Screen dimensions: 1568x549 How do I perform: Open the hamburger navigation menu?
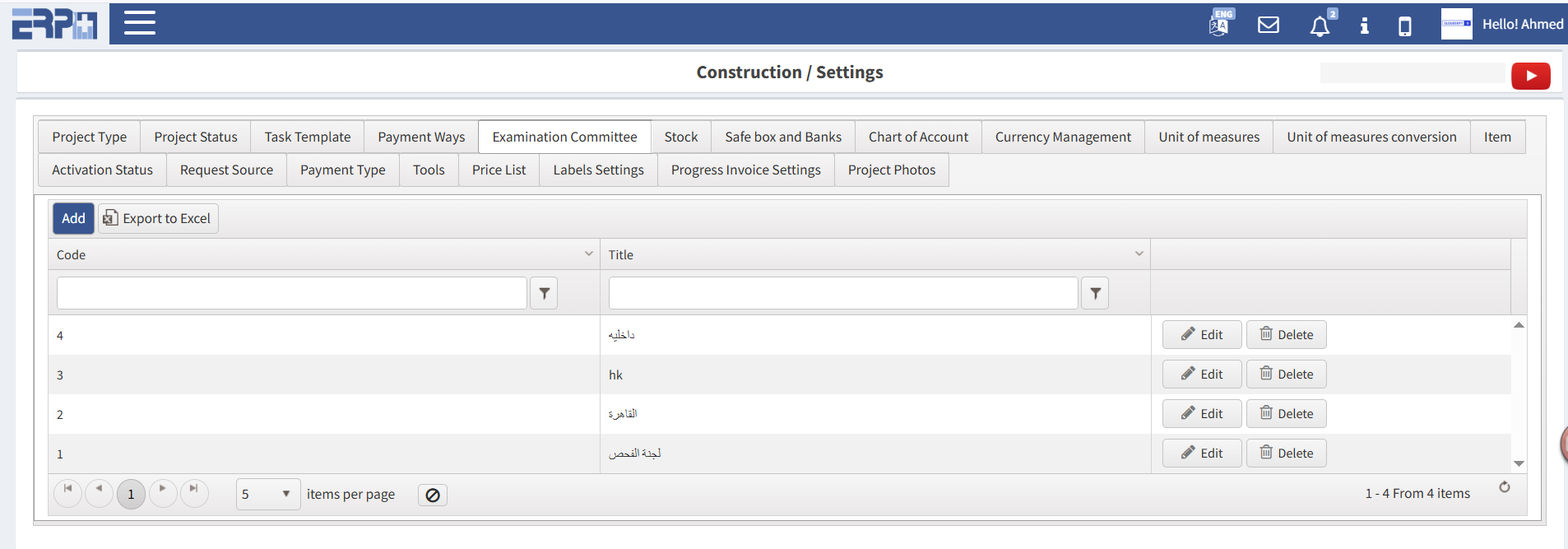140,23
